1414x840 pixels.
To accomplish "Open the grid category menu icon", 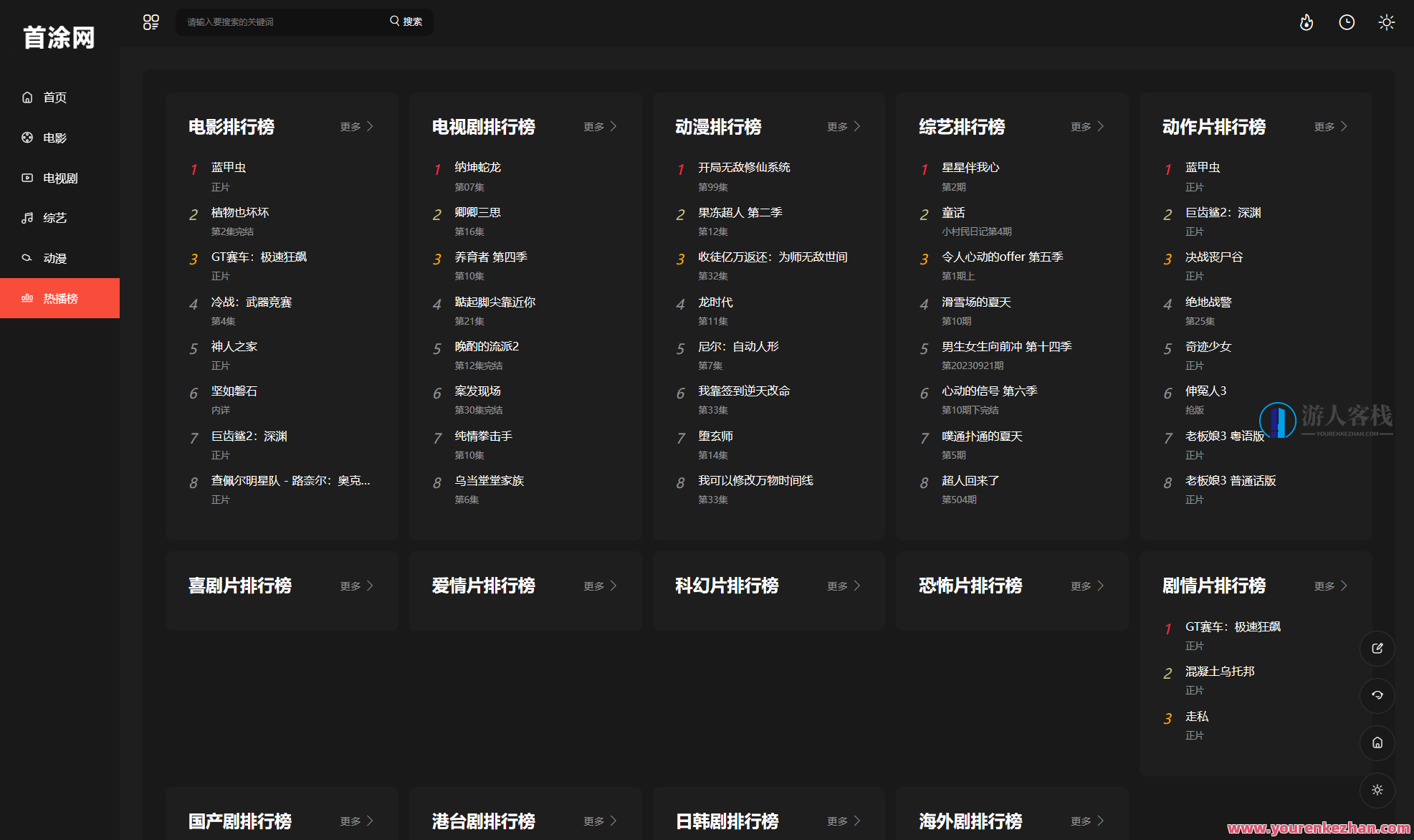I will coord(151,22).
